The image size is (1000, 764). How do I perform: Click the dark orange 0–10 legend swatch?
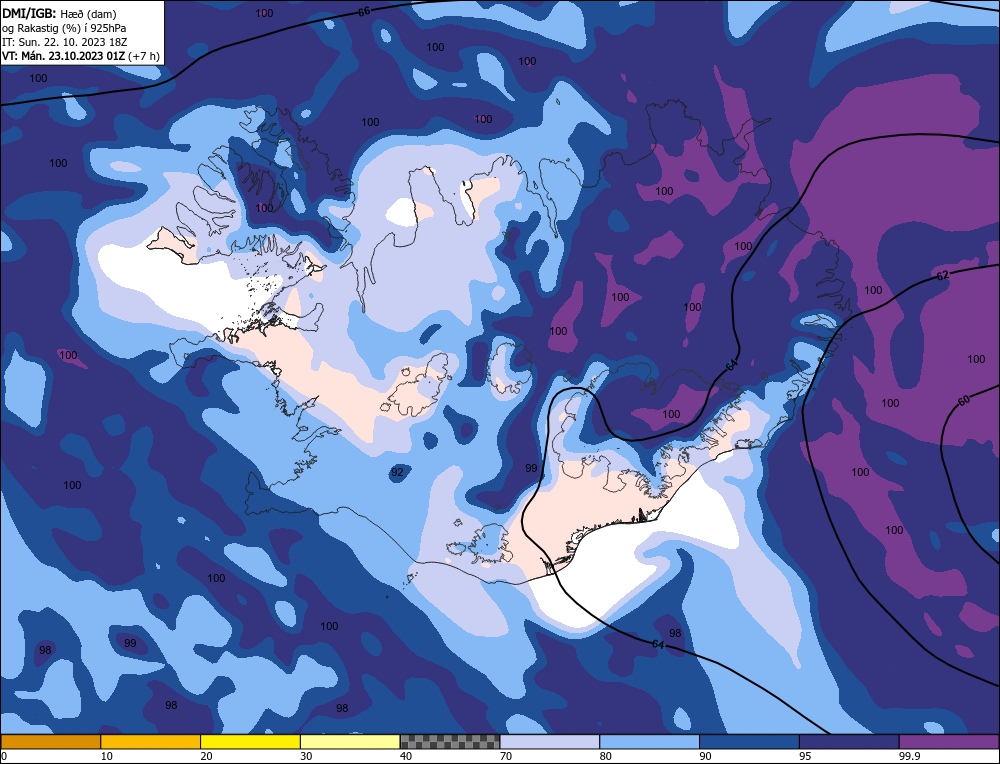(50, 742)
